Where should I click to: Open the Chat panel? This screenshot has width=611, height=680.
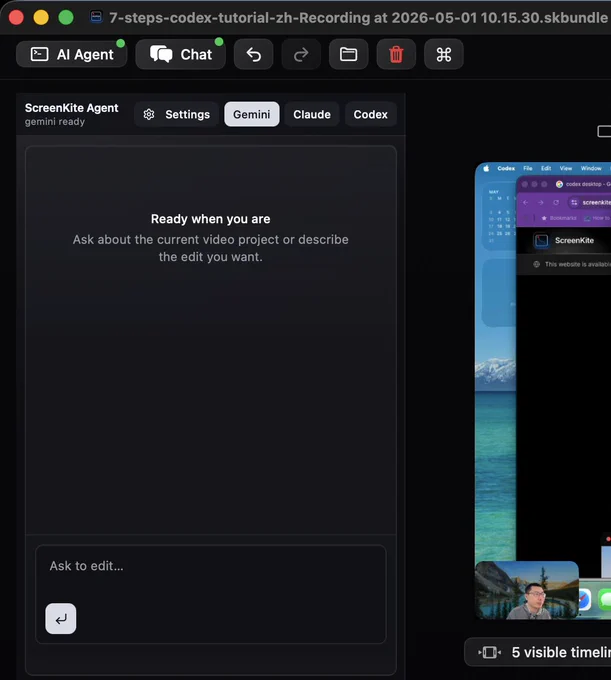(180, 54)
